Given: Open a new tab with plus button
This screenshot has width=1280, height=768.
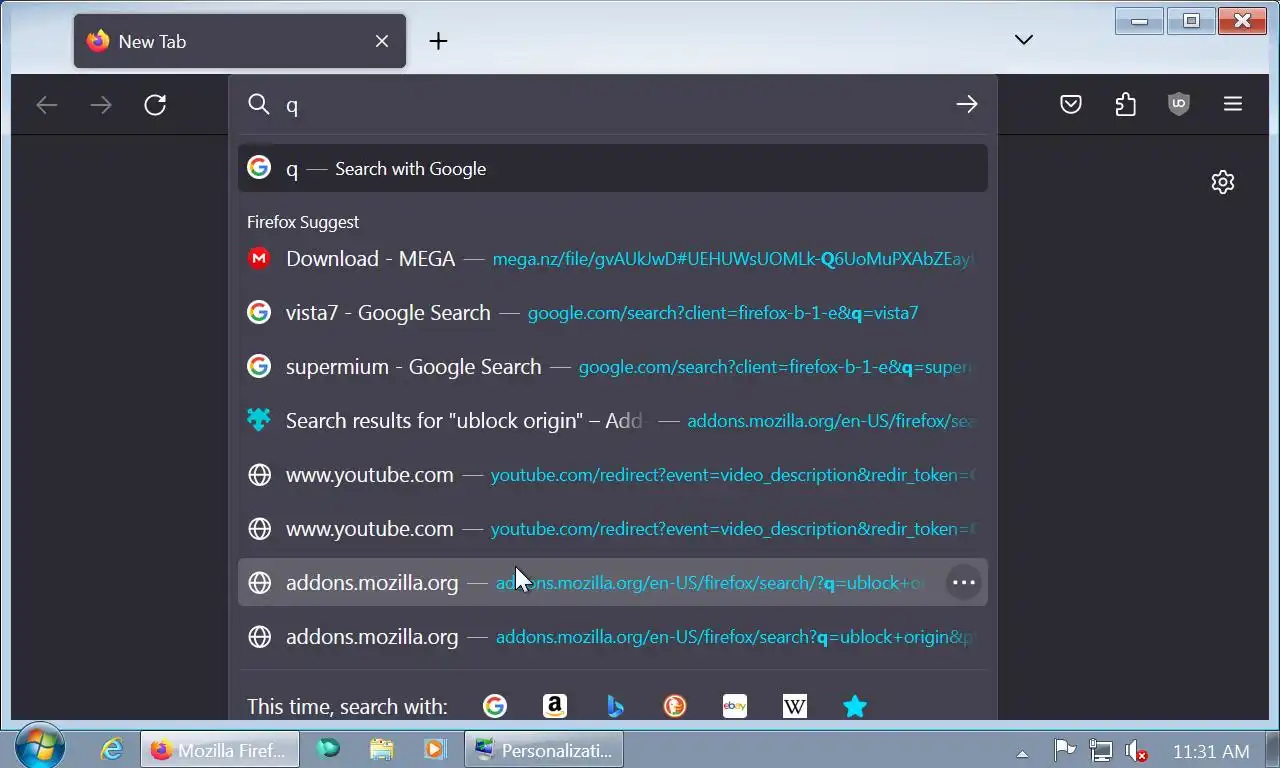Looking at the screenshot, I should [438, 41].
